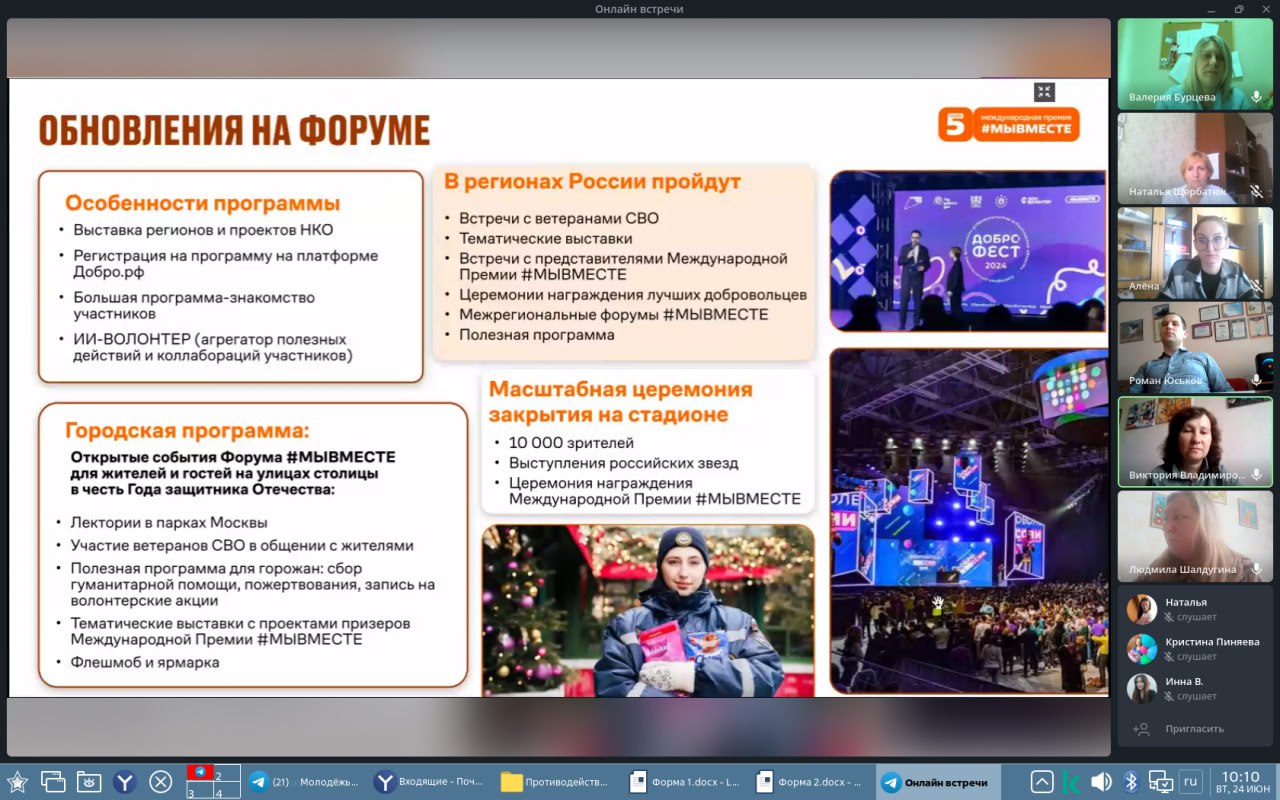This screenshot has height=800, width=1280.
Task: Open Наталья Щербатюк's video tile
Action: (1194, 157)
